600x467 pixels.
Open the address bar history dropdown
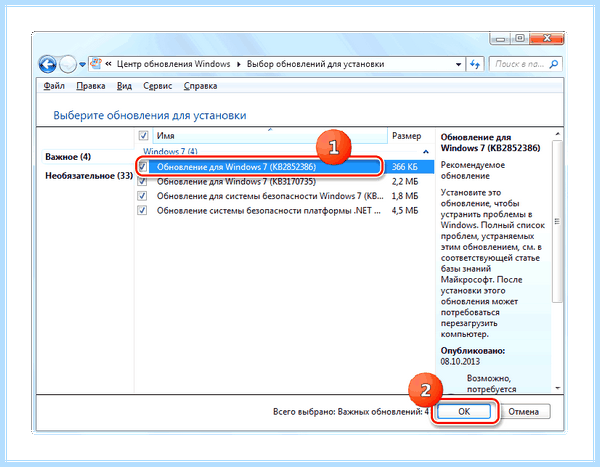[x=458, y=64]
